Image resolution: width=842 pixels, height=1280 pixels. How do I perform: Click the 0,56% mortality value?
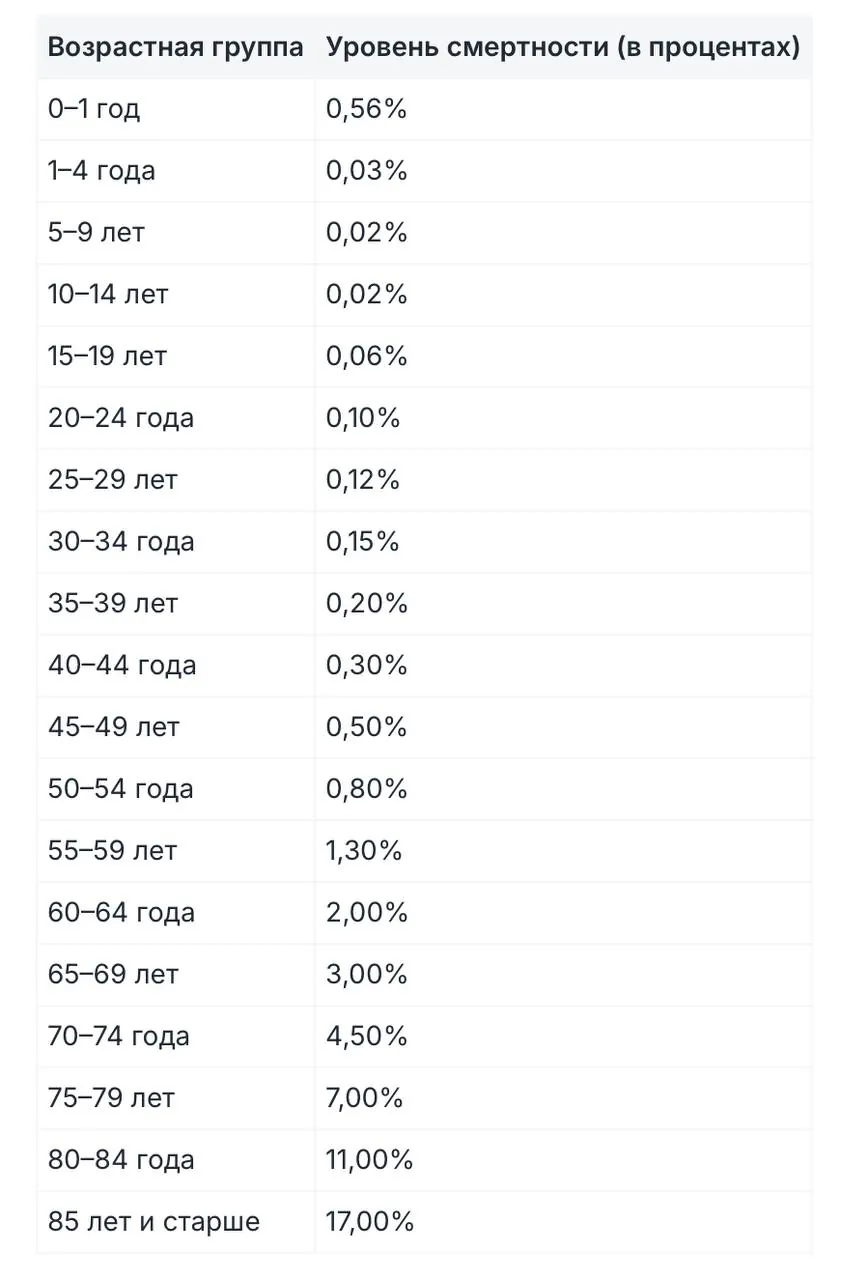click(366, 109)
